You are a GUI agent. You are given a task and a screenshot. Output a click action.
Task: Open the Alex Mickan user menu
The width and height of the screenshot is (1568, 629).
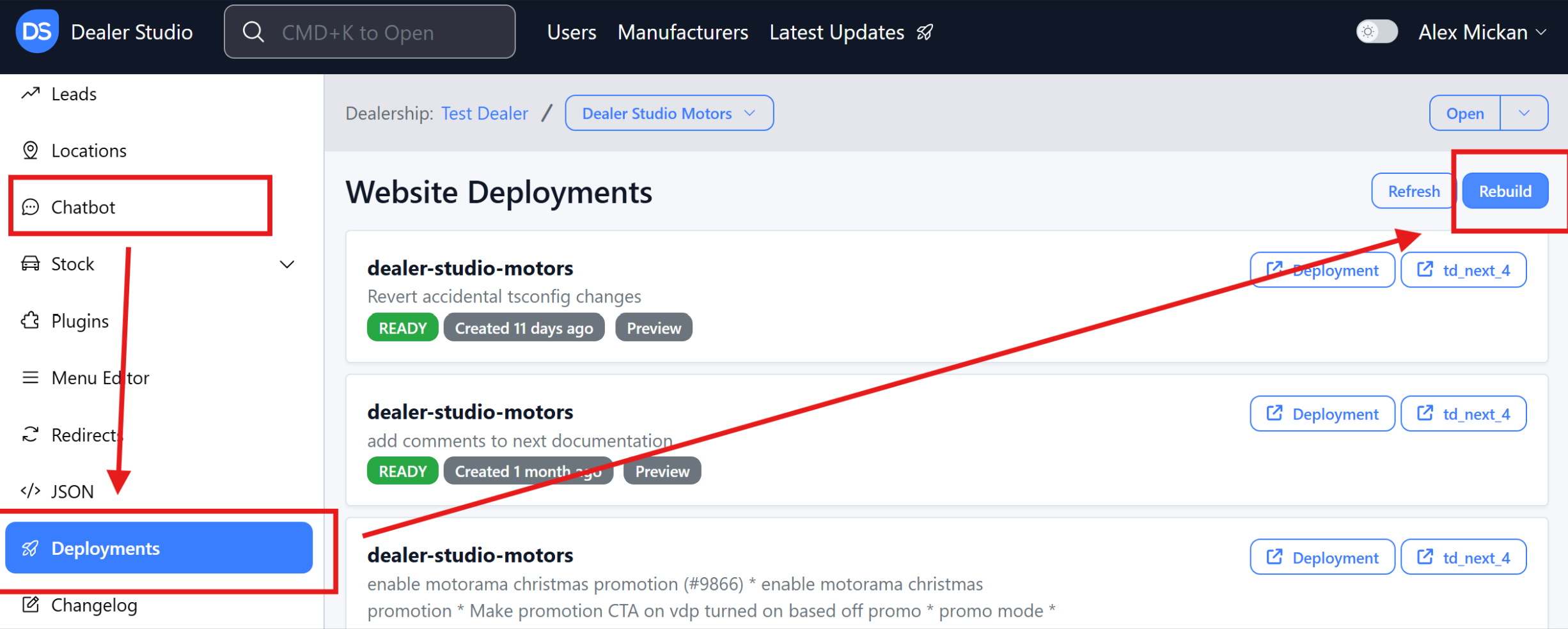pyautogui.click(x=1482, y=32)
